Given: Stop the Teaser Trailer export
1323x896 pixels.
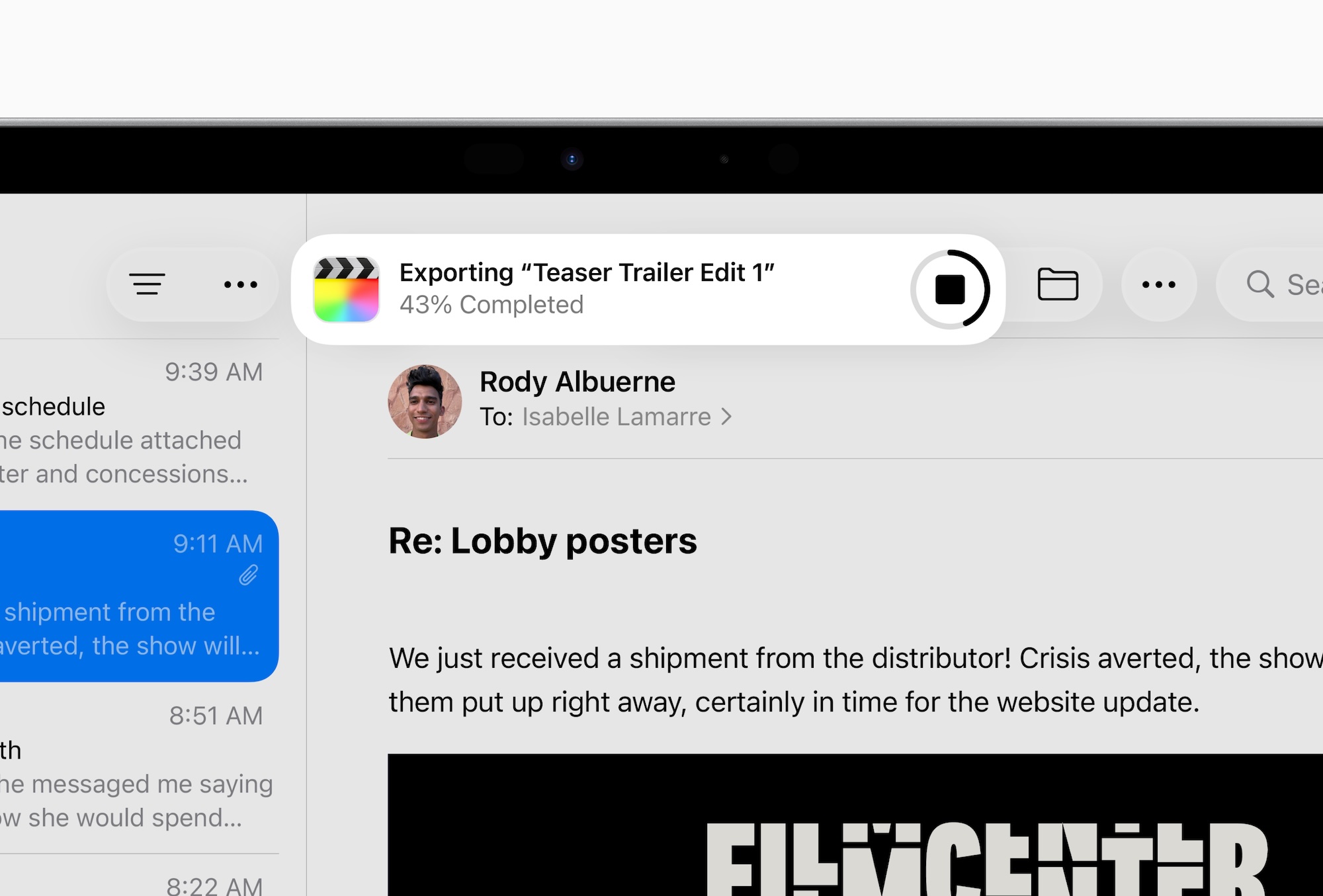Looking at the screenshot, I should click(950, 290).
